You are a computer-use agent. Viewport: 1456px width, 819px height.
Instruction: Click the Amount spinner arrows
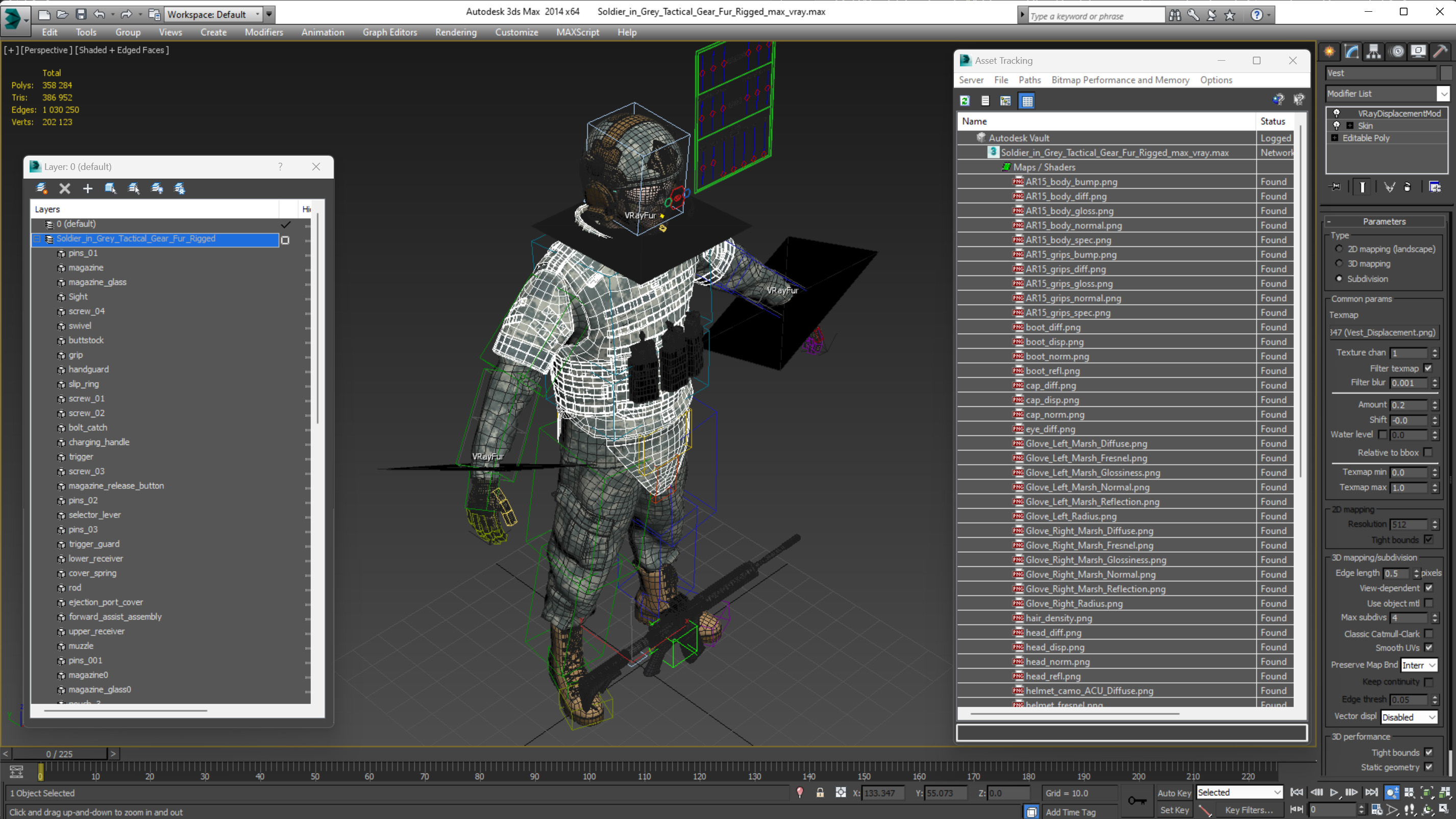1435,405
